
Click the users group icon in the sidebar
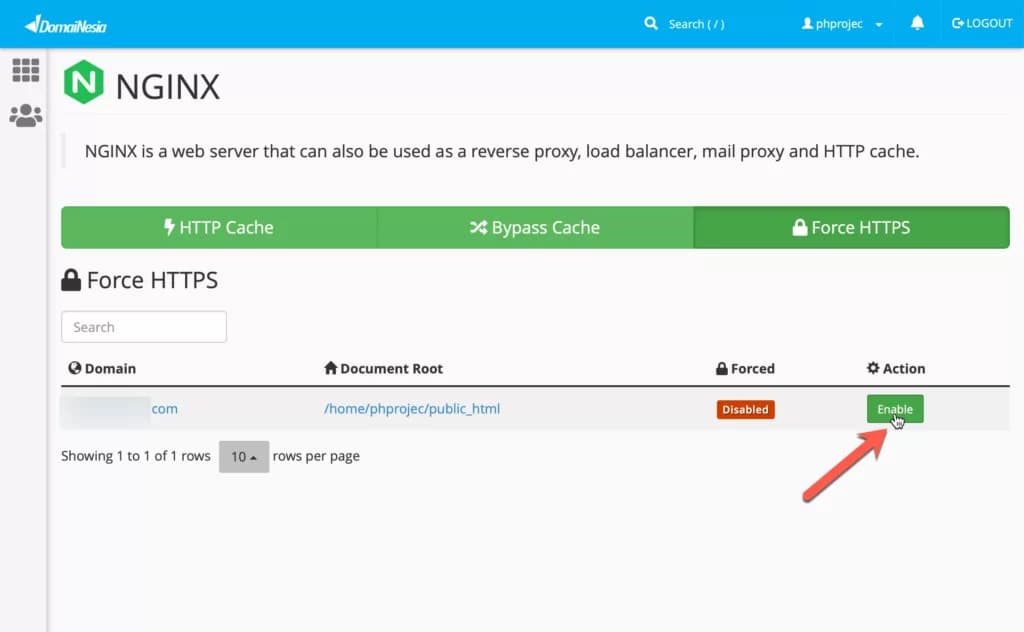(25, 115)
